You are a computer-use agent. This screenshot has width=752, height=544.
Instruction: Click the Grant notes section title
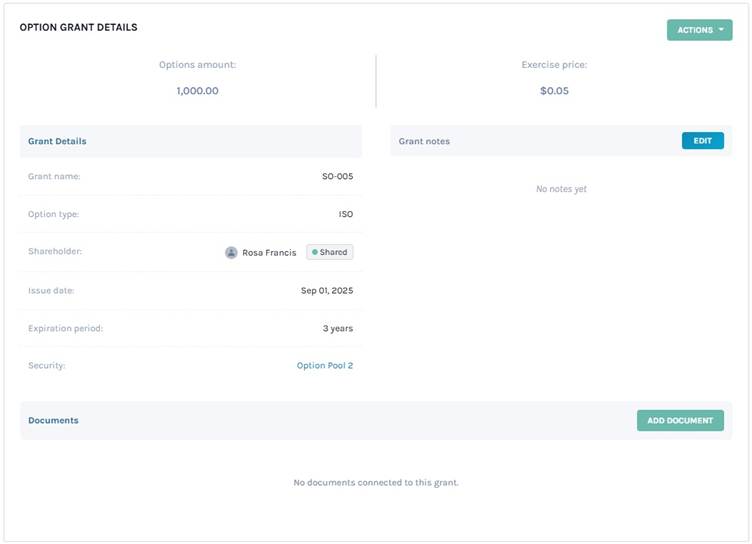pos(424,141)
